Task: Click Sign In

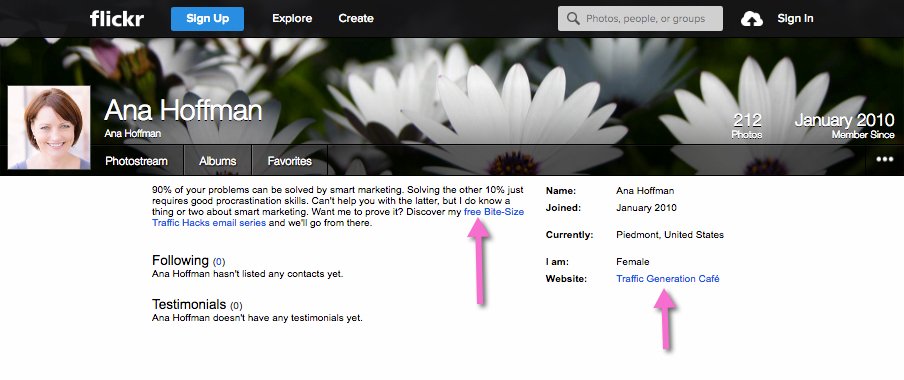Action: tap(795, 18)
